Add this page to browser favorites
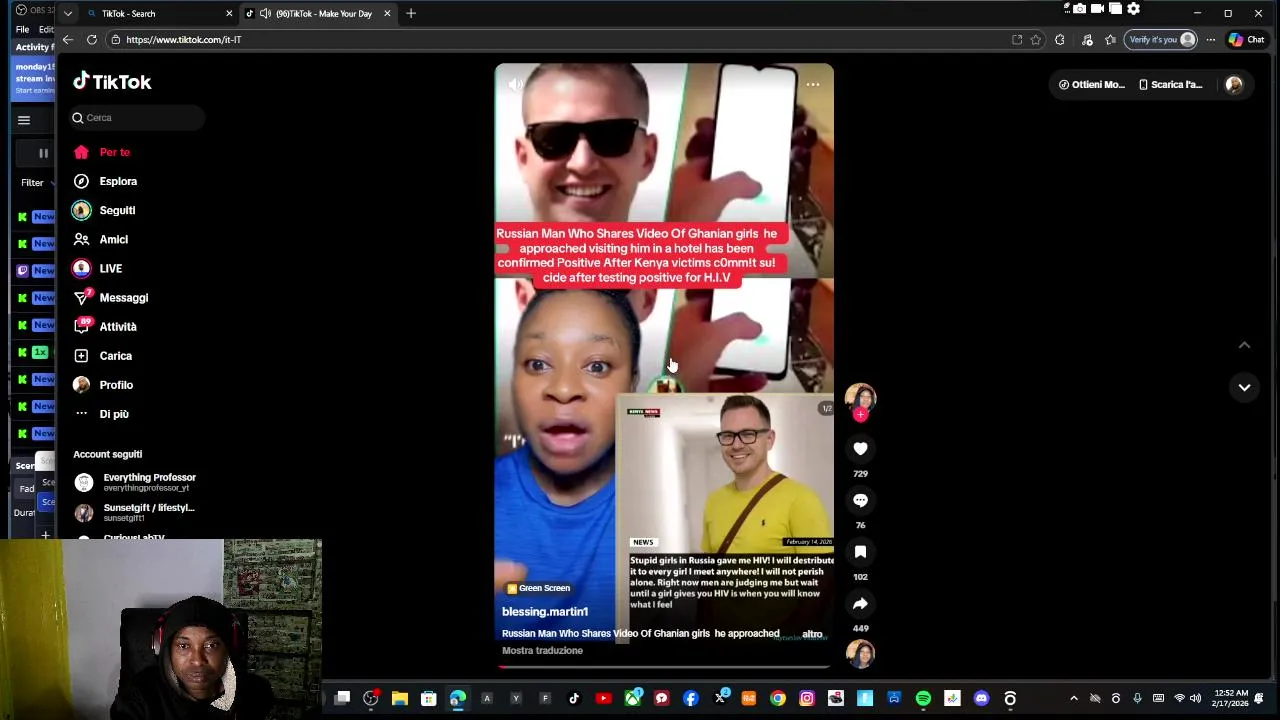 tap(1036, 40)
